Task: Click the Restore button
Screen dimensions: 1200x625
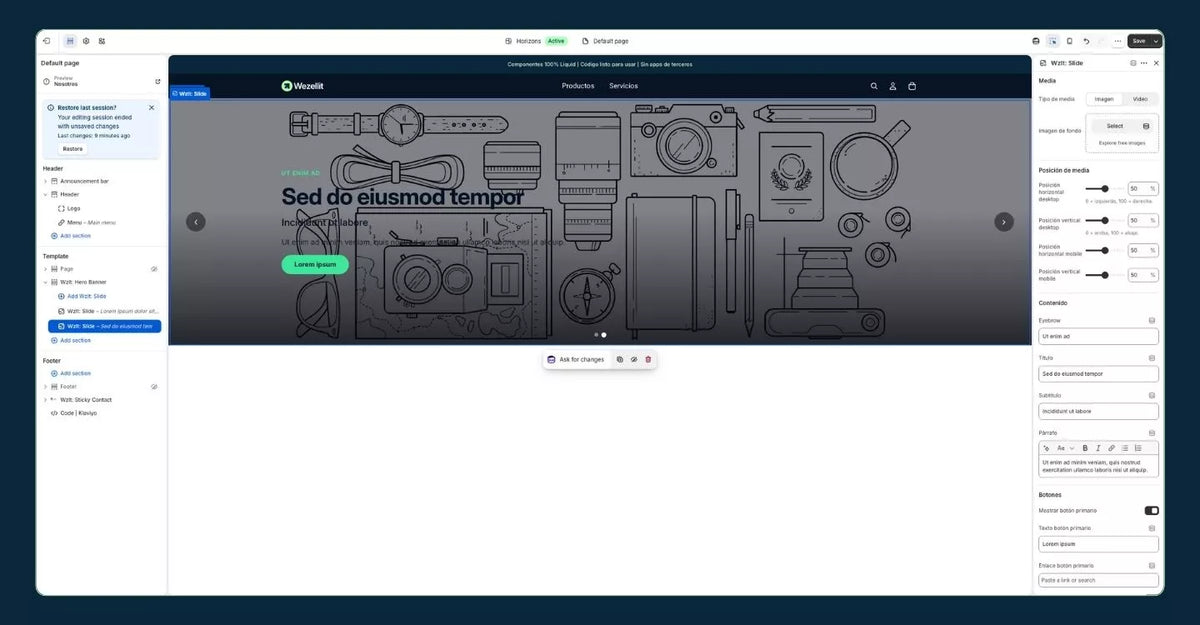Action: click(73, 148)
